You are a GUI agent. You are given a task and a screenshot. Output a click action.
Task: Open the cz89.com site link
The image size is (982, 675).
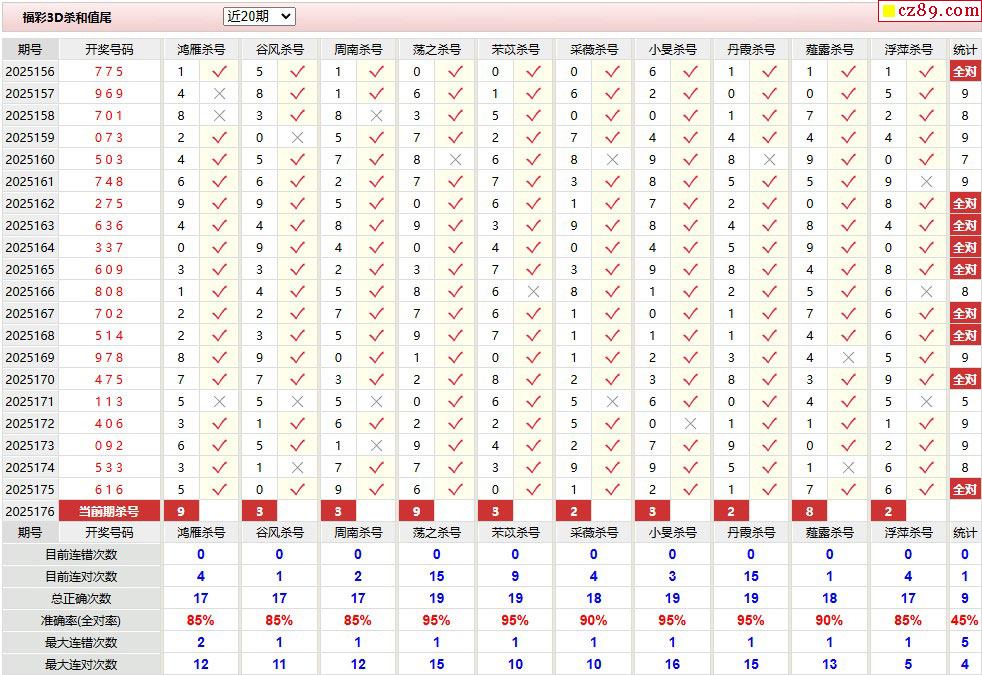(938, 11)
